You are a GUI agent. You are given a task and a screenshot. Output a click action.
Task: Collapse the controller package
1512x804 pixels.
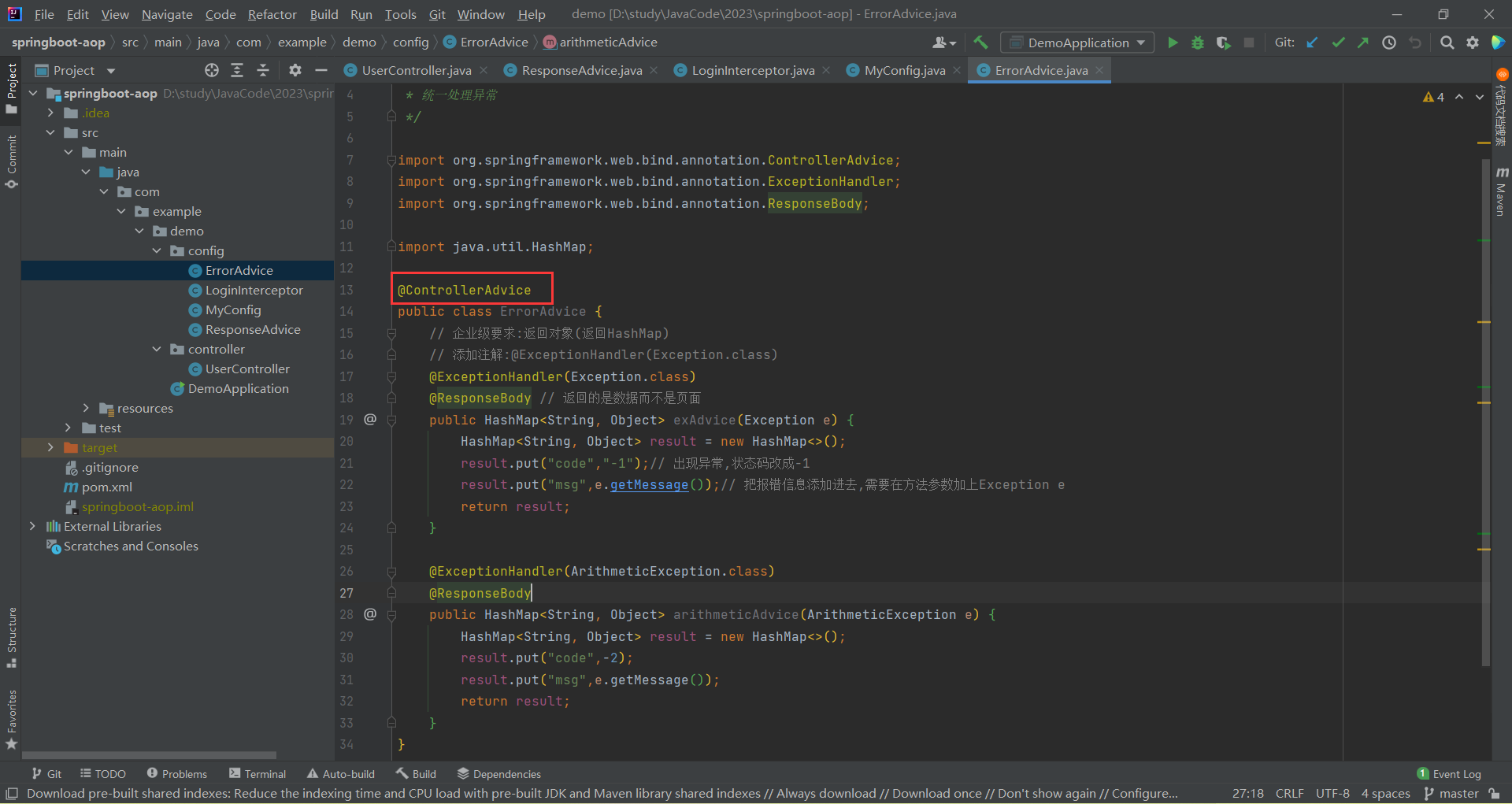pyautogui.click(x=157, y=349)
